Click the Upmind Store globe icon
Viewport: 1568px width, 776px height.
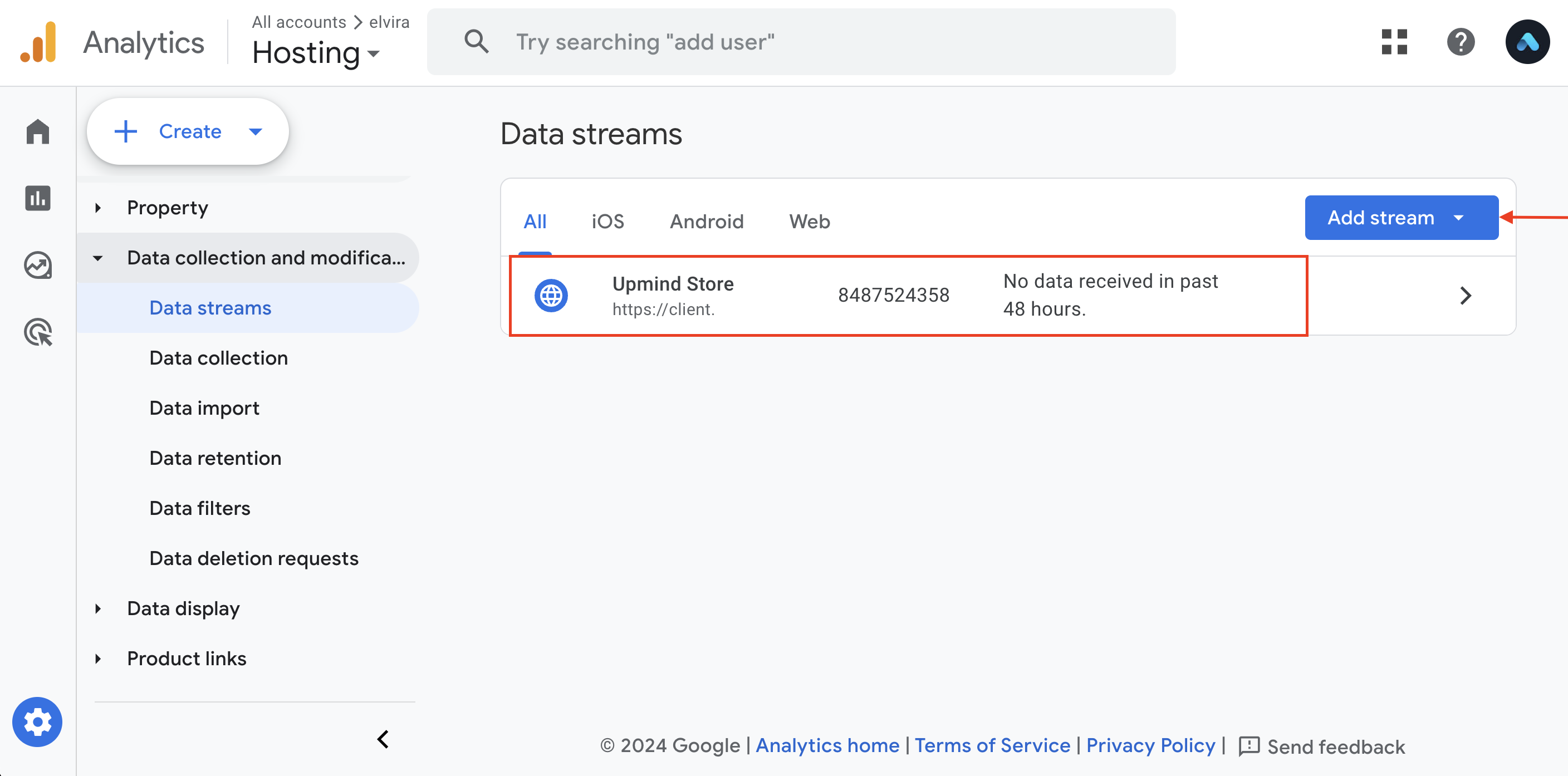551,296
